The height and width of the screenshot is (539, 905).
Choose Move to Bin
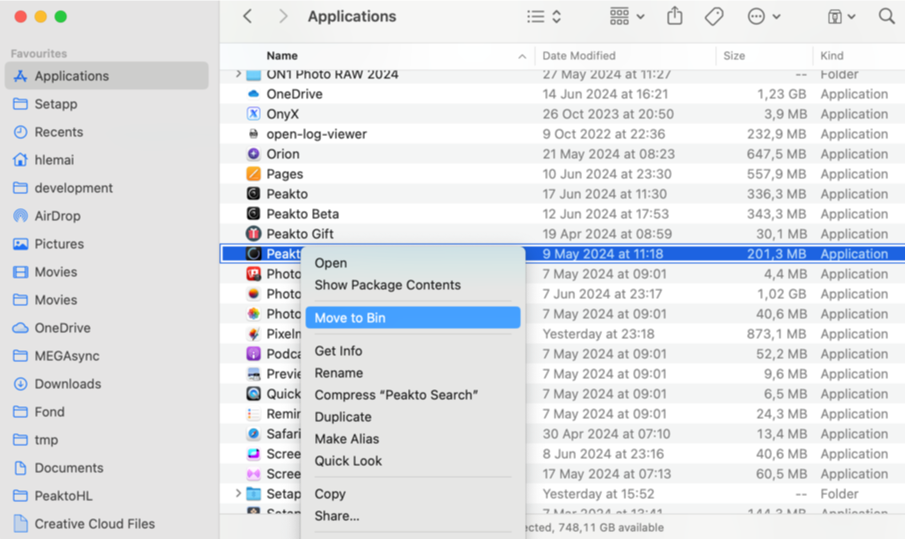(413, 318)
